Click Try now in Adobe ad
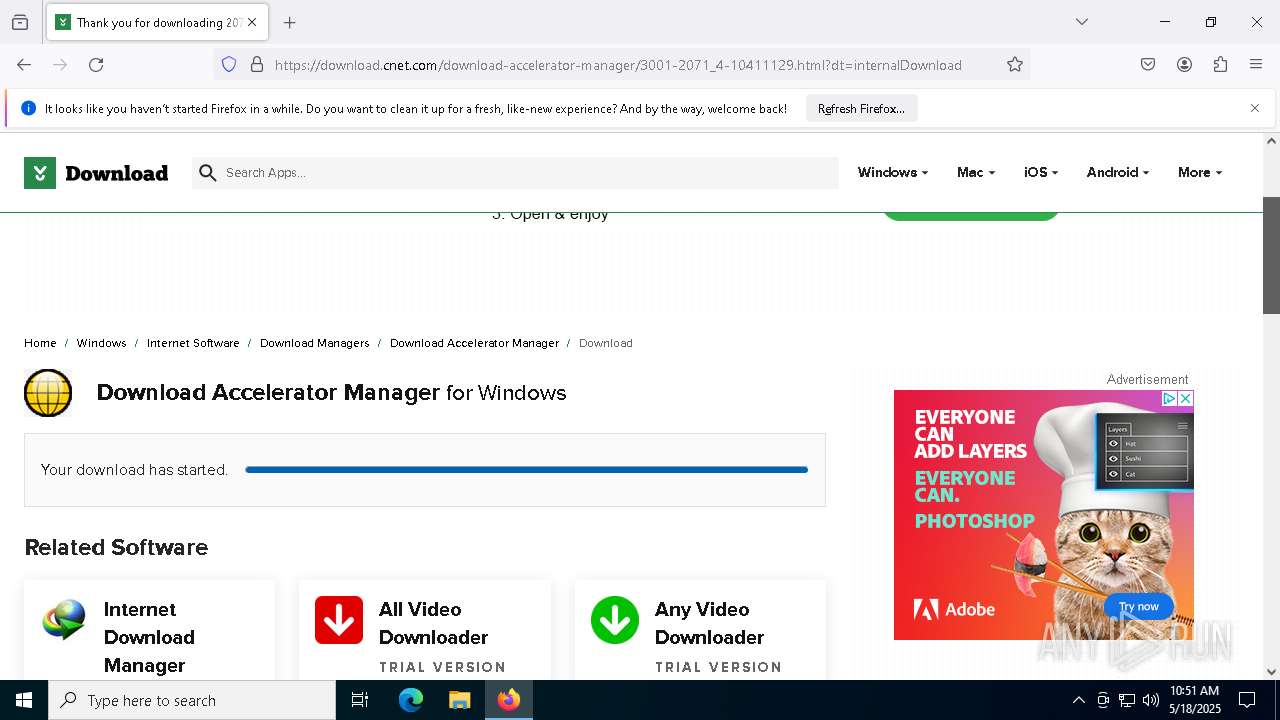 point(1138,606)
